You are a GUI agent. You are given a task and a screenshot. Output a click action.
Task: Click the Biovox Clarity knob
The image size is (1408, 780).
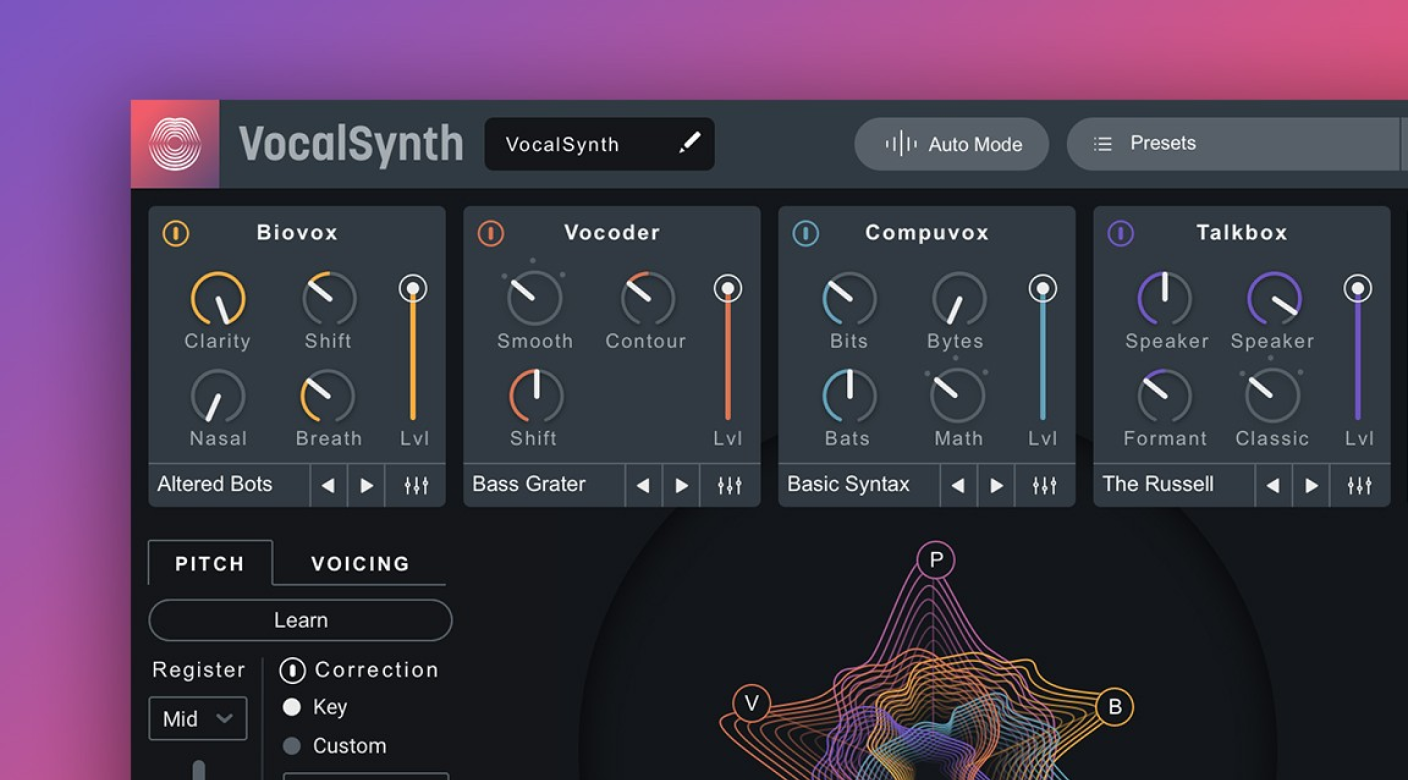pos(218,299)
